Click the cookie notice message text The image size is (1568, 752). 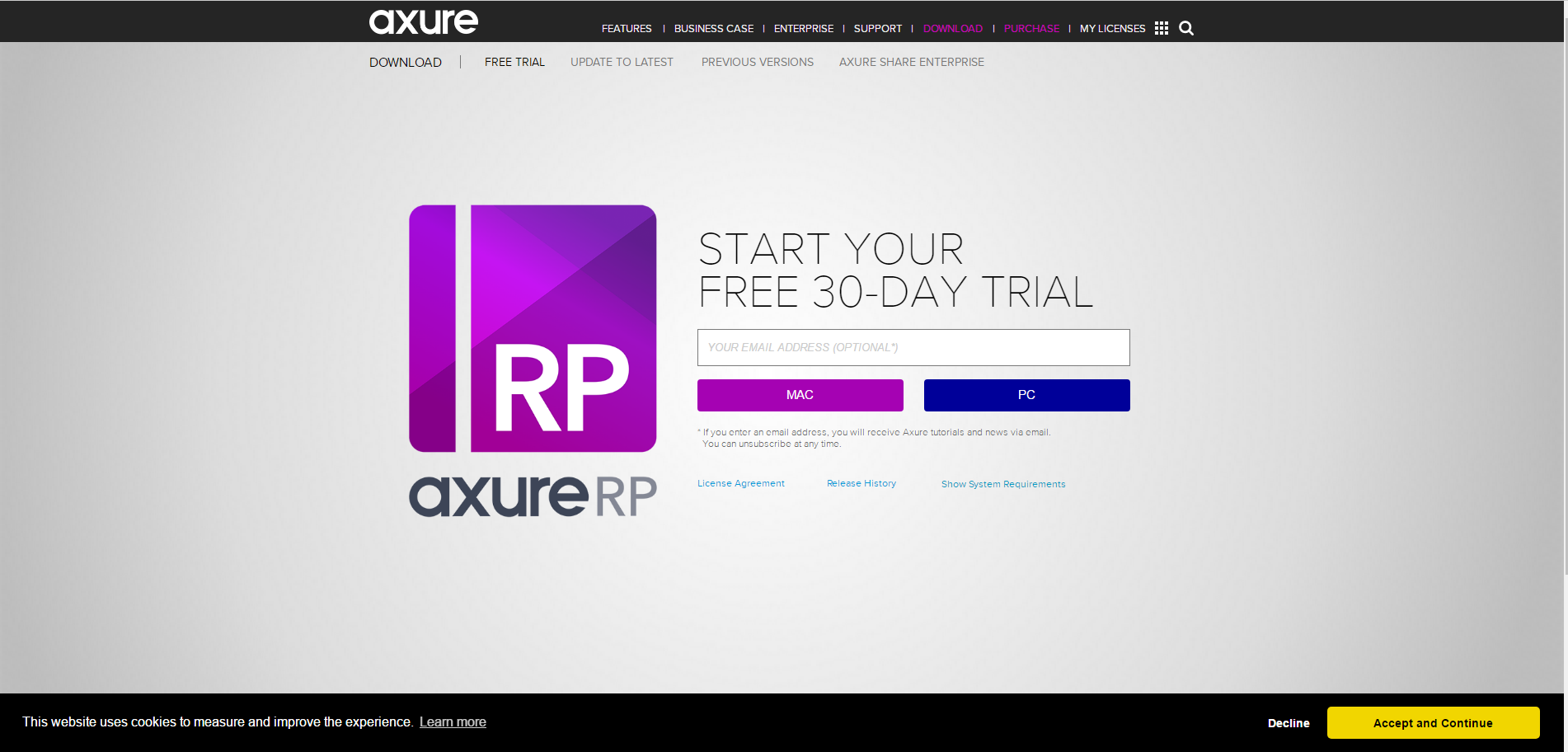(218, 722)
